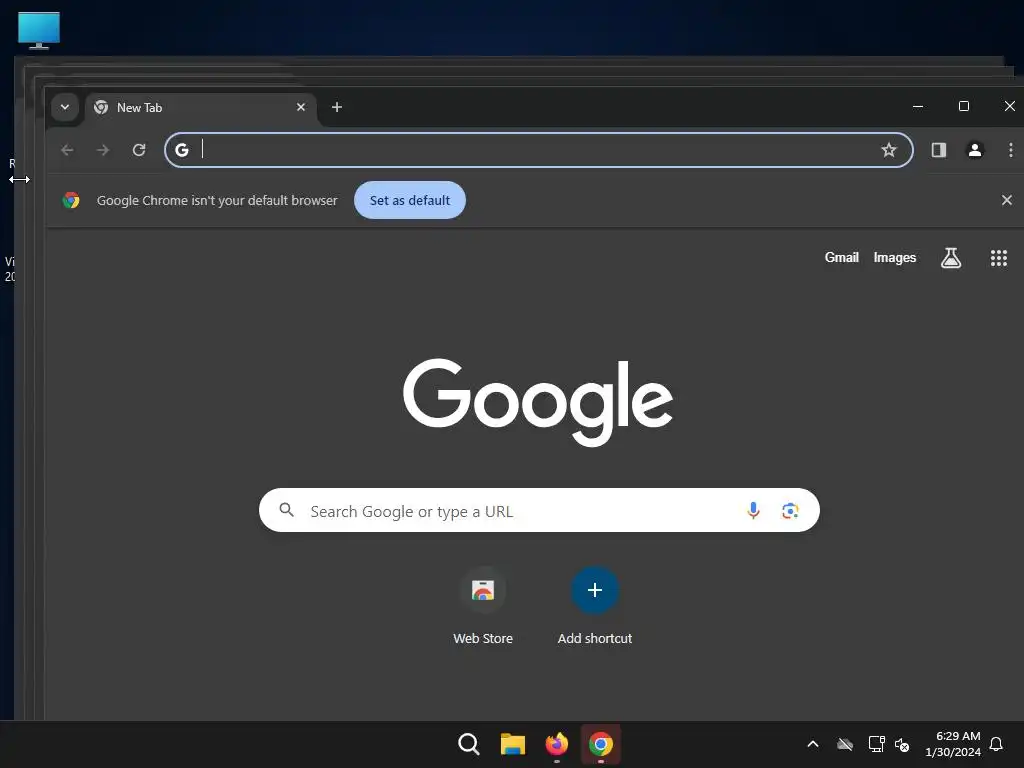Click Add shortcut button

595,607
